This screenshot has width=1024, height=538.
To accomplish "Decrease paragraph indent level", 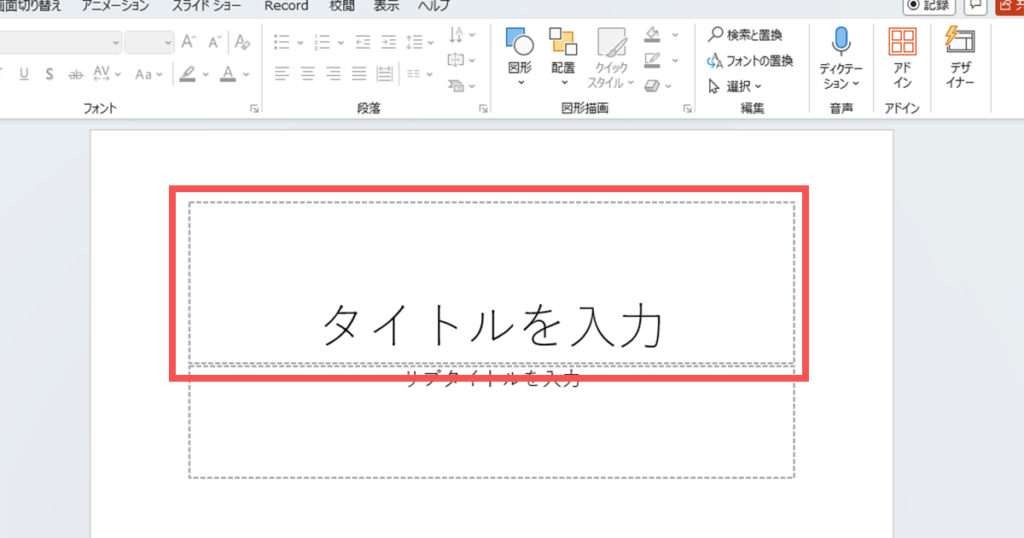I will click(362, 42).
